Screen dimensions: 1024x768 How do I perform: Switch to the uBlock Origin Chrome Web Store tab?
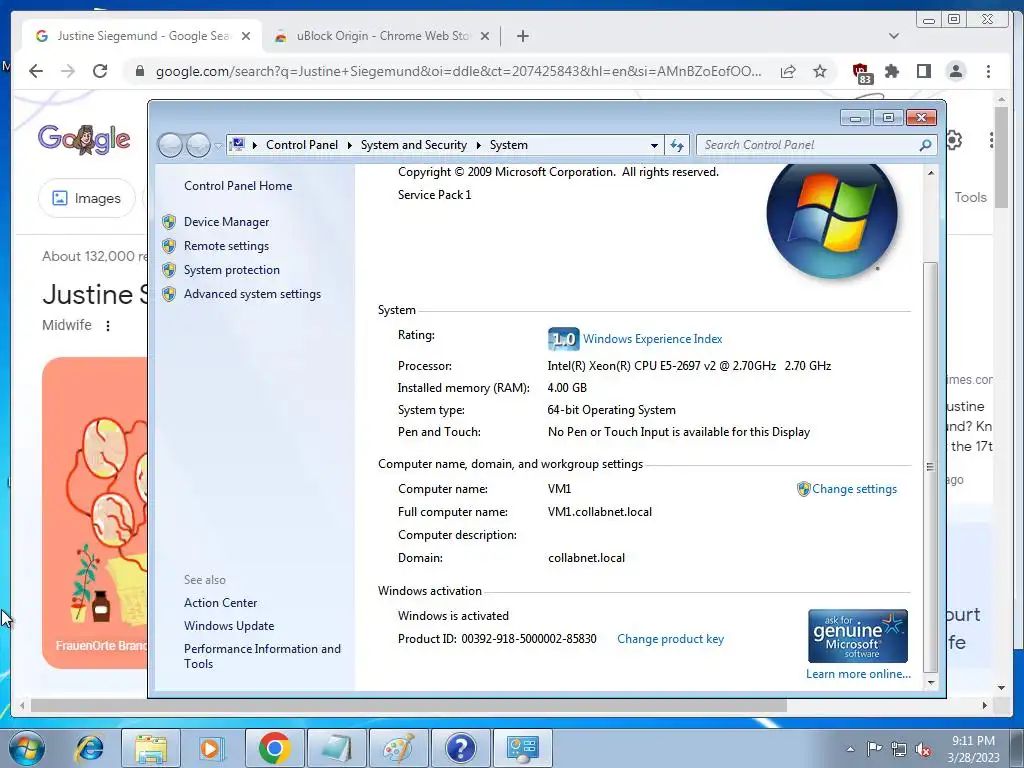click(x=382, y=36)
